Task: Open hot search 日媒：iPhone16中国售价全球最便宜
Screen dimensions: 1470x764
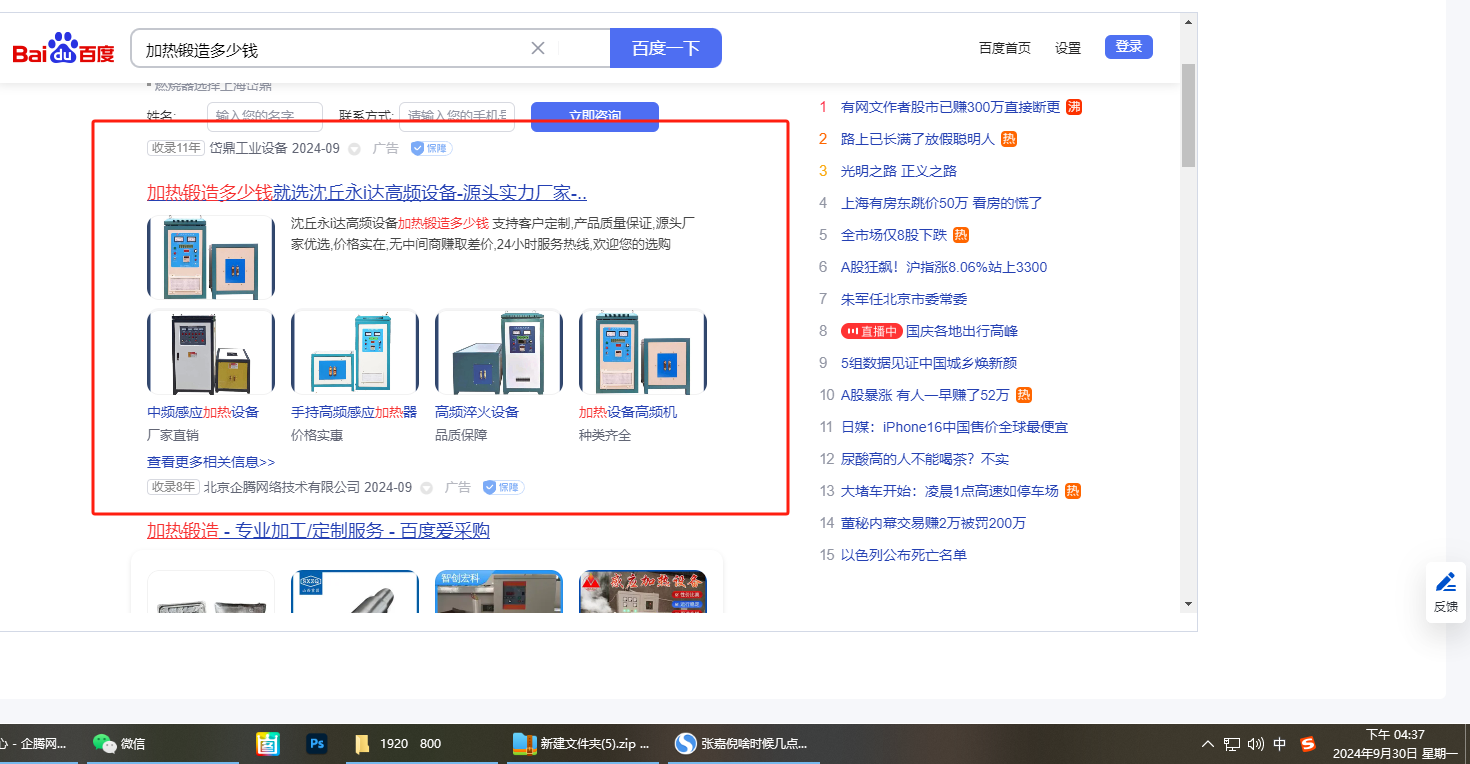Action: click(955, 427)
